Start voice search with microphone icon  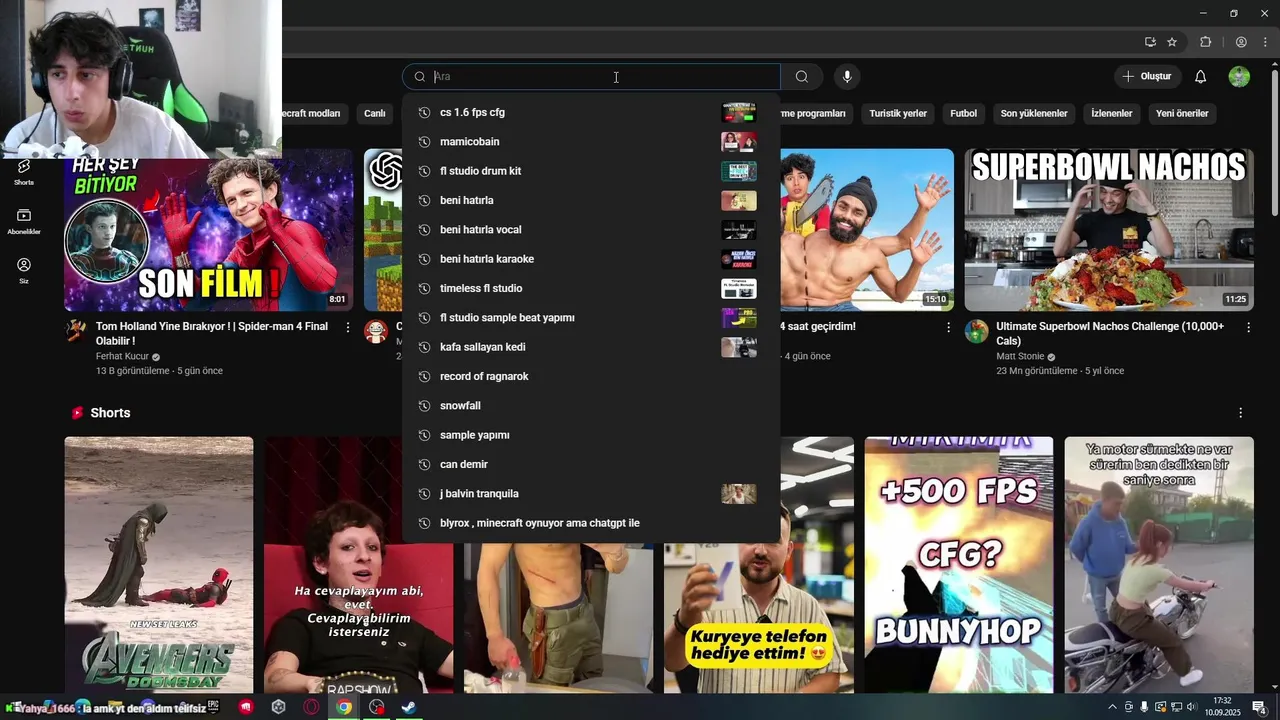coord(847,77)
